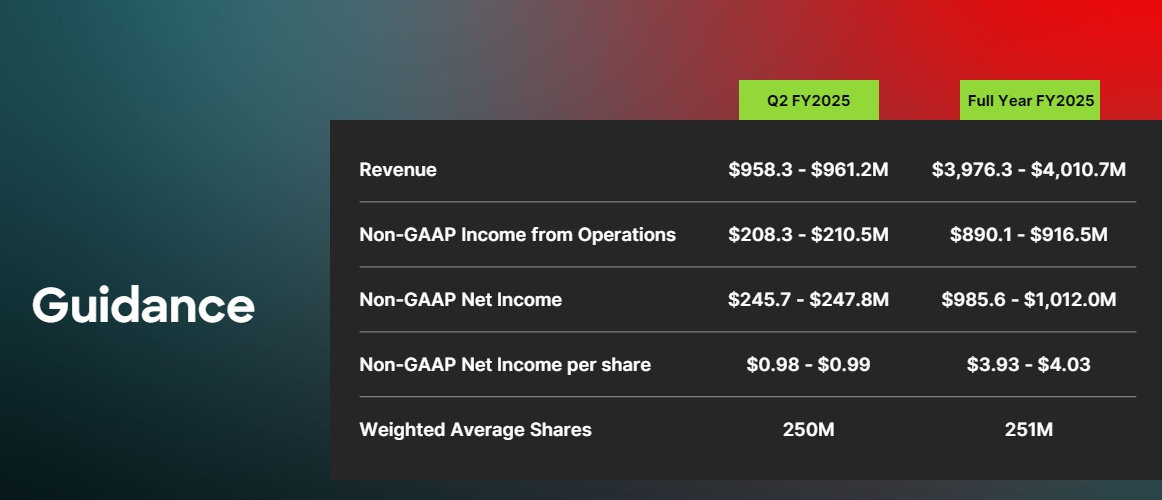This screenshot has height=500, width=1162.
Task: Select Q2 operating income $208.3 - $210.5M
Action: tap(808, 235)
